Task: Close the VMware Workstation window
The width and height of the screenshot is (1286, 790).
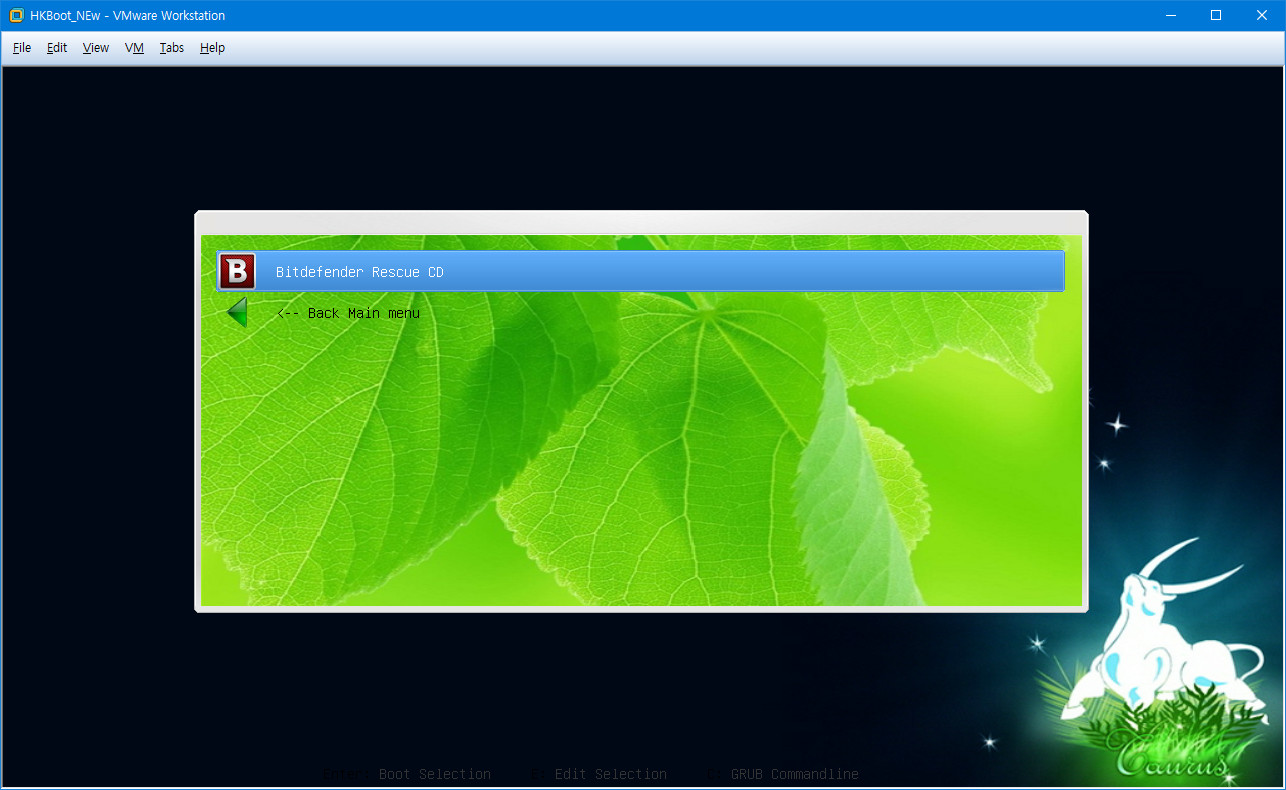Action: 1262,15
